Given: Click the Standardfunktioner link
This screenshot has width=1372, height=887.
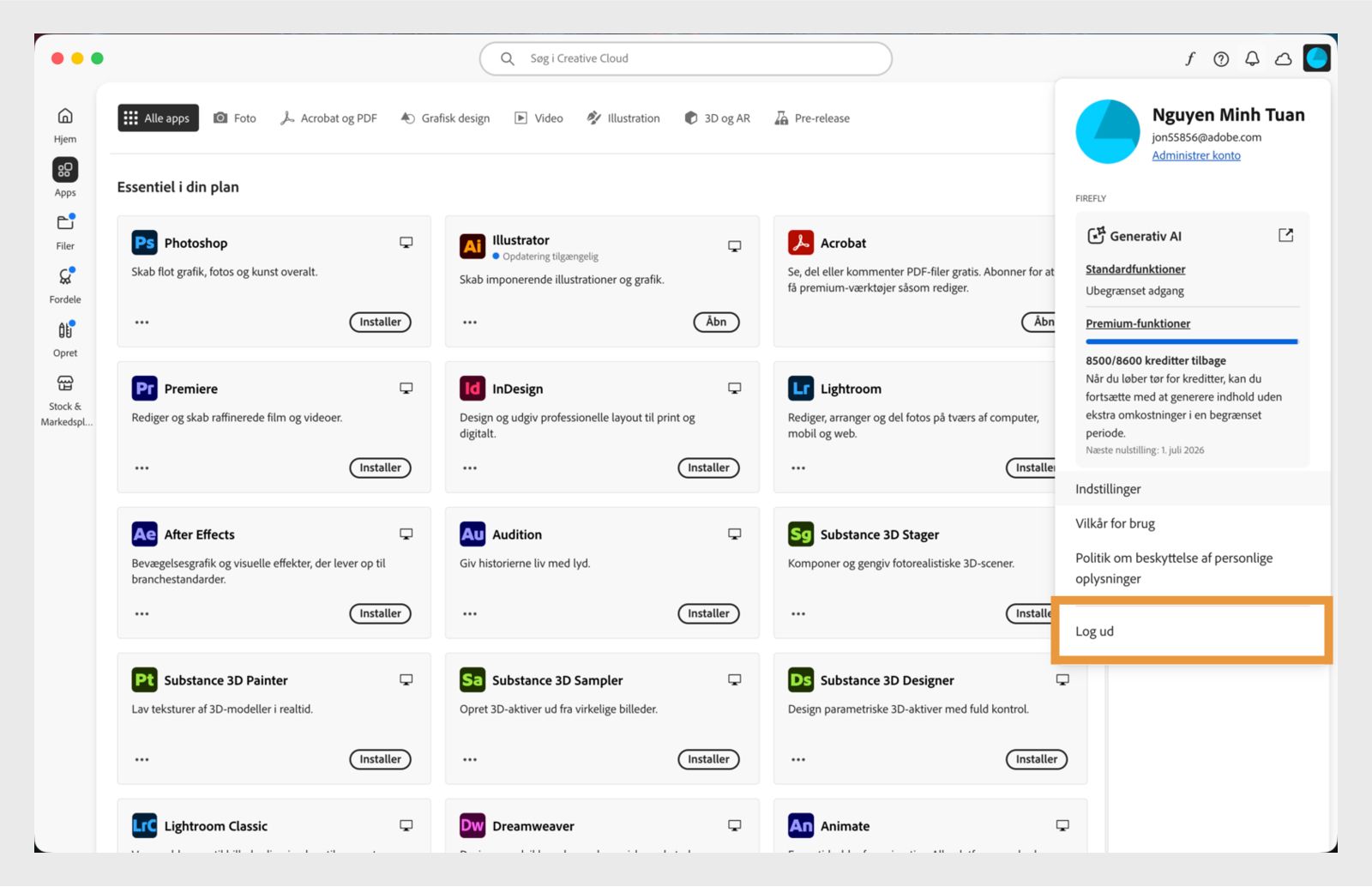Looking at the screenshot, I should coord(1135,269).
